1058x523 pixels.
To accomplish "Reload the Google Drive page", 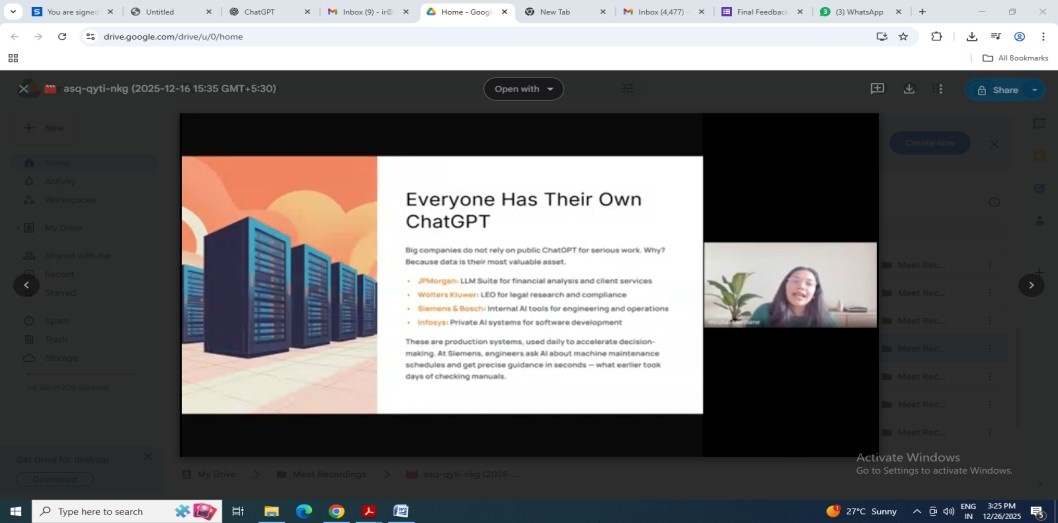I will (x=62, y=36).
